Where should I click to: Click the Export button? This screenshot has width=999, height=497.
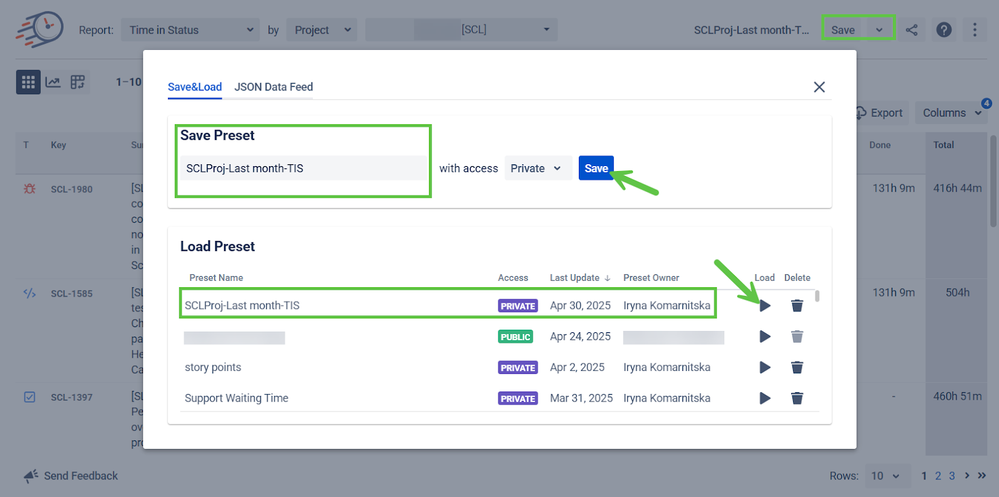click(879, 113)
